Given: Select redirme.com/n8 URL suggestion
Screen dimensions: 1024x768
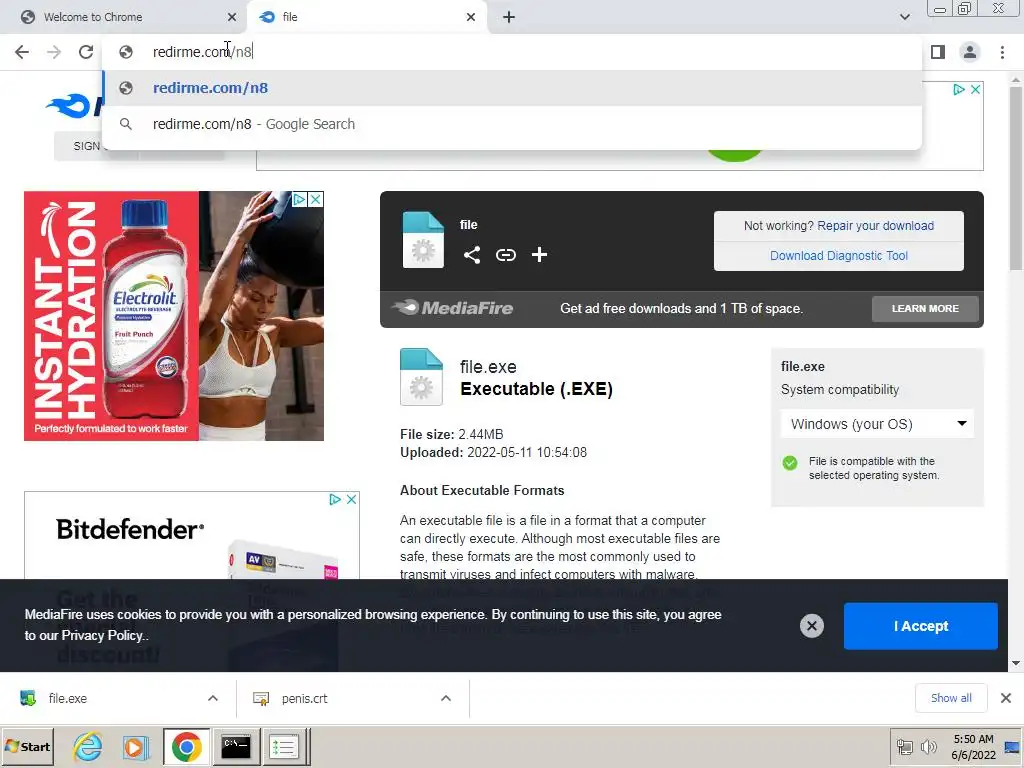Looking at the screenshot, I should coord(512,88).
